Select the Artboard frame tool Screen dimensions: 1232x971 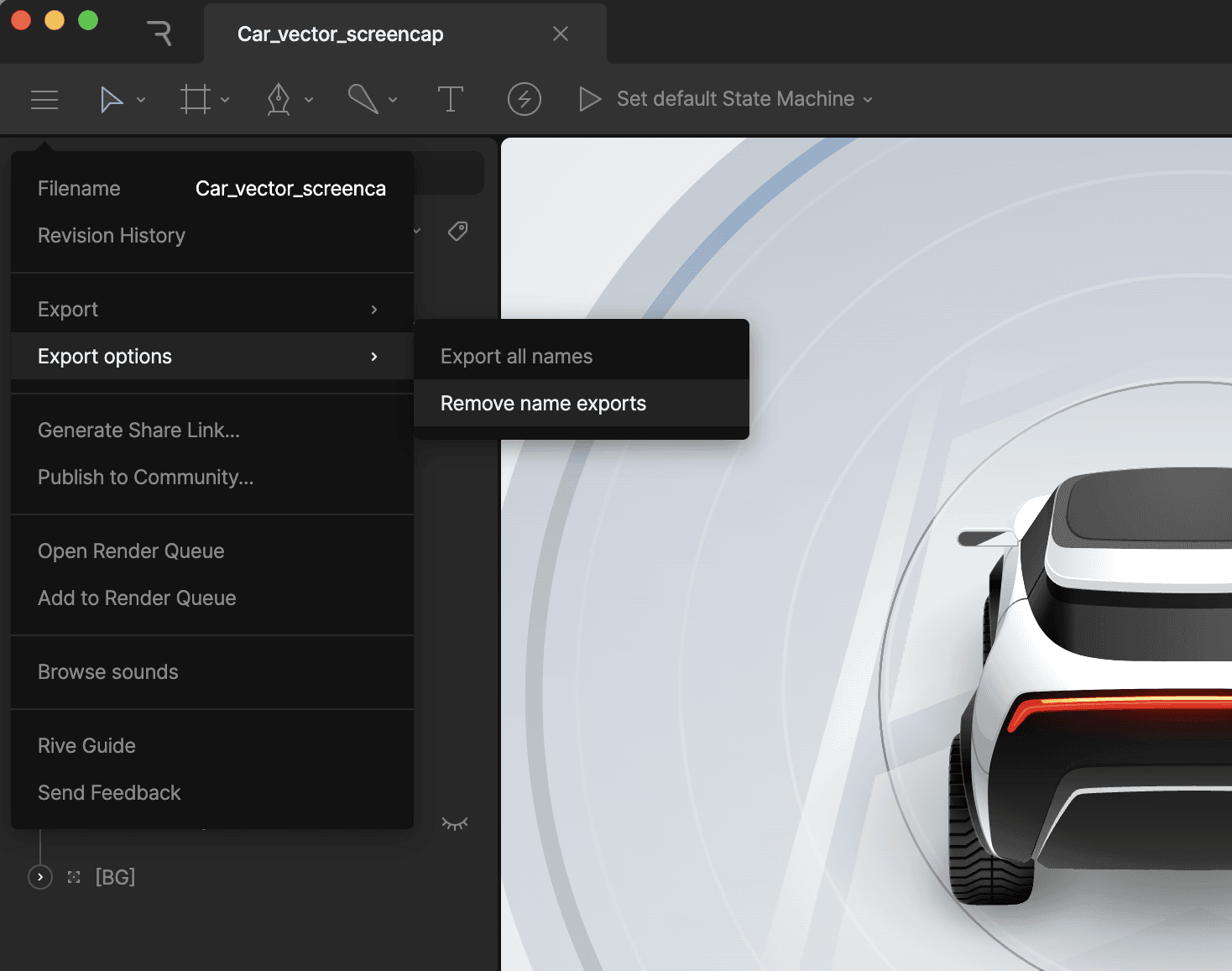pos(195,100)
